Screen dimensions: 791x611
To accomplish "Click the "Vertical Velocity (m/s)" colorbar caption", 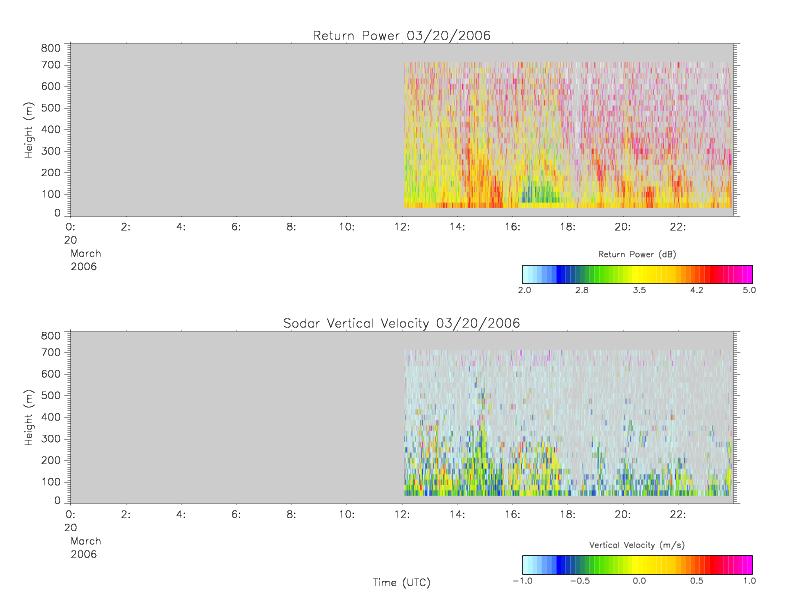I will 637,545.
